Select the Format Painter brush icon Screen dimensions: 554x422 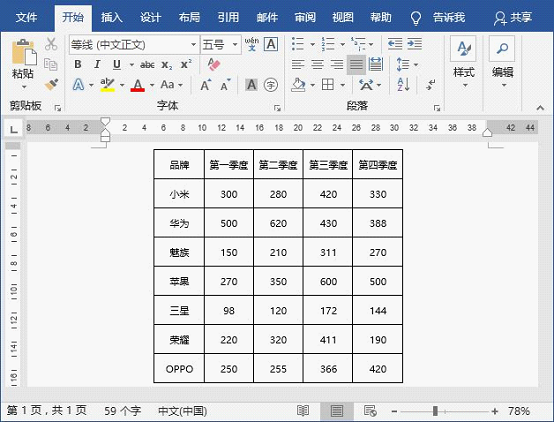click(52, 84)
